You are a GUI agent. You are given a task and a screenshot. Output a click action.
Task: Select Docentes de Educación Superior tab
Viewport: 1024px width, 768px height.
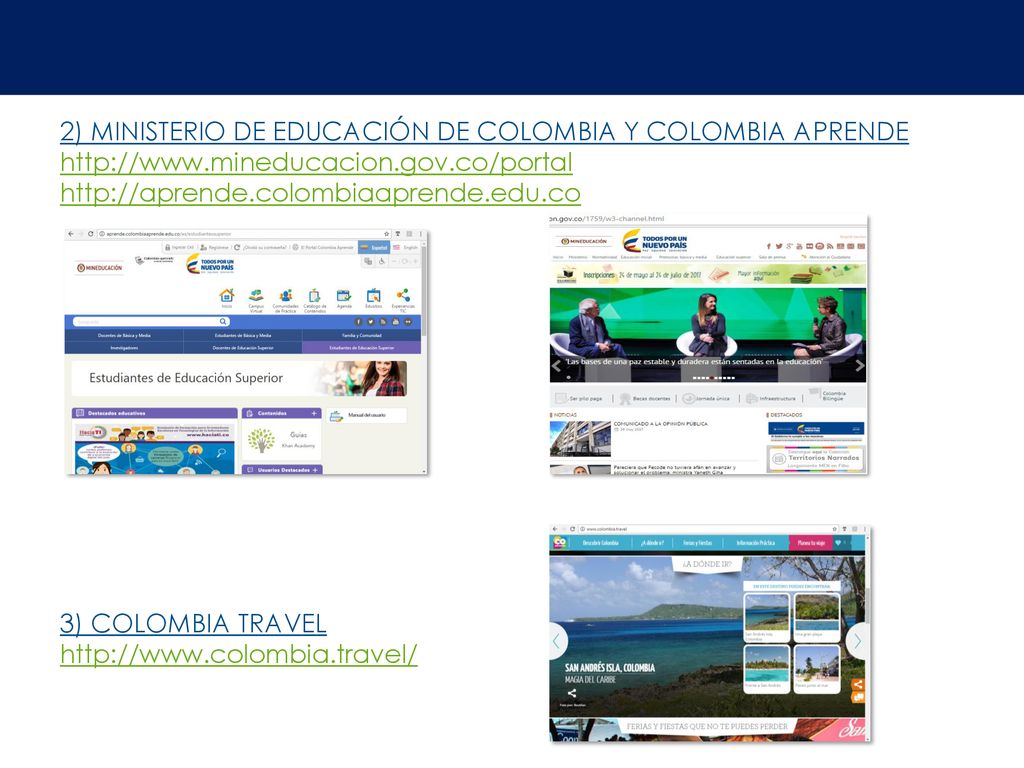pos(243,348)
